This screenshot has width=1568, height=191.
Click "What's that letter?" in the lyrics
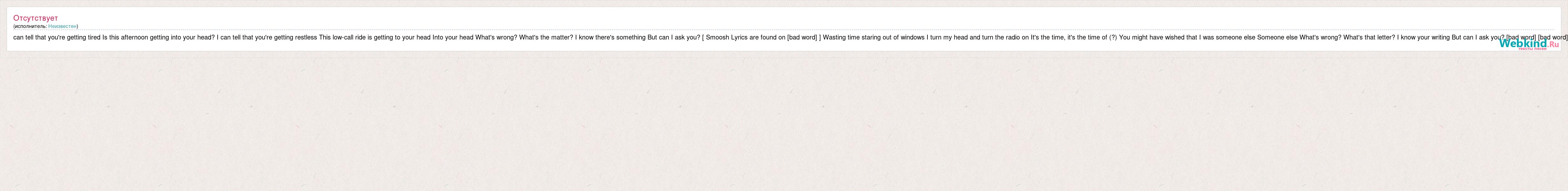pyautogui.click(x=1369, y=37)
